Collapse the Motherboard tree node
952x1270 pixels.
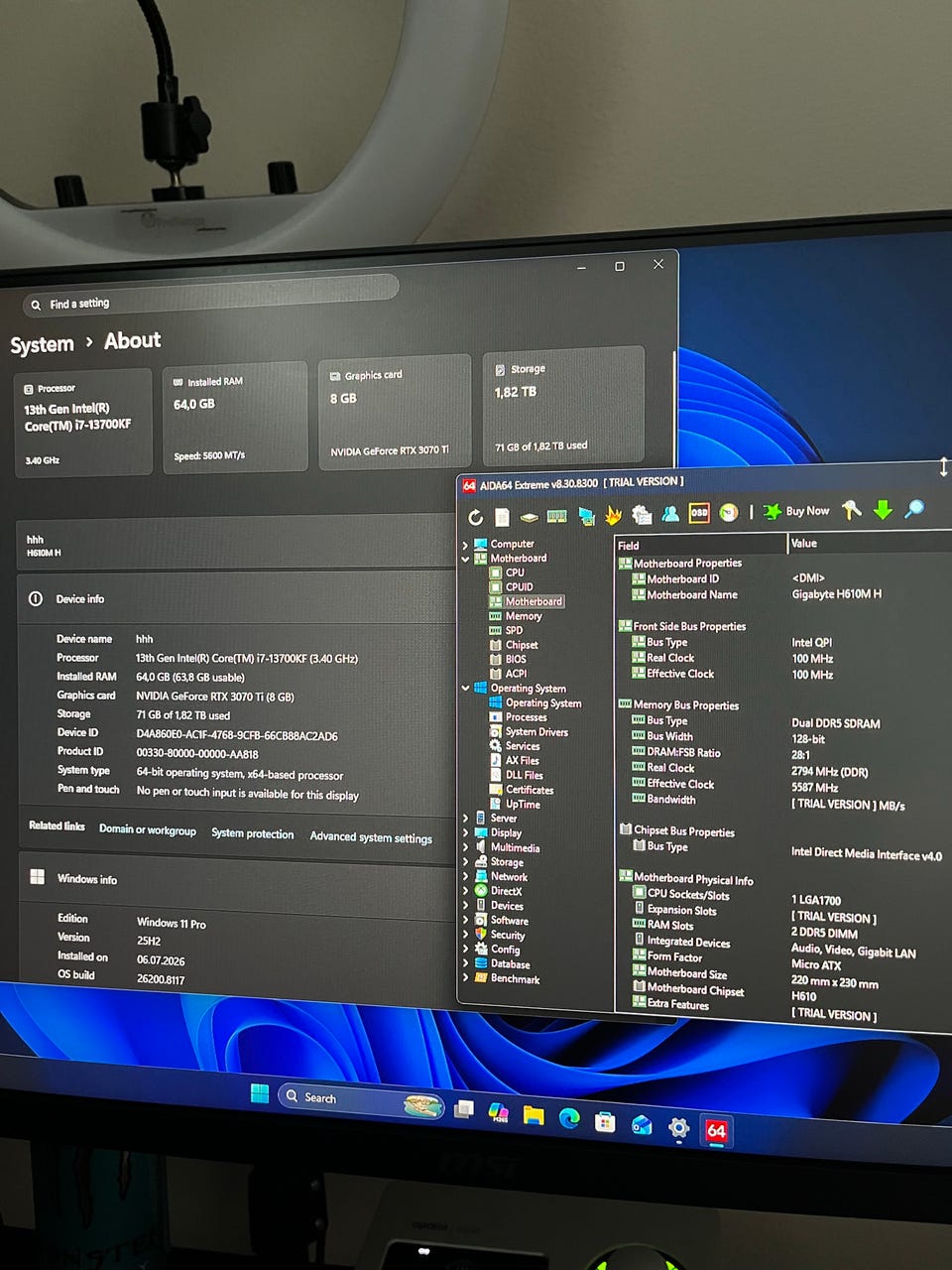(x=465, y=559)
